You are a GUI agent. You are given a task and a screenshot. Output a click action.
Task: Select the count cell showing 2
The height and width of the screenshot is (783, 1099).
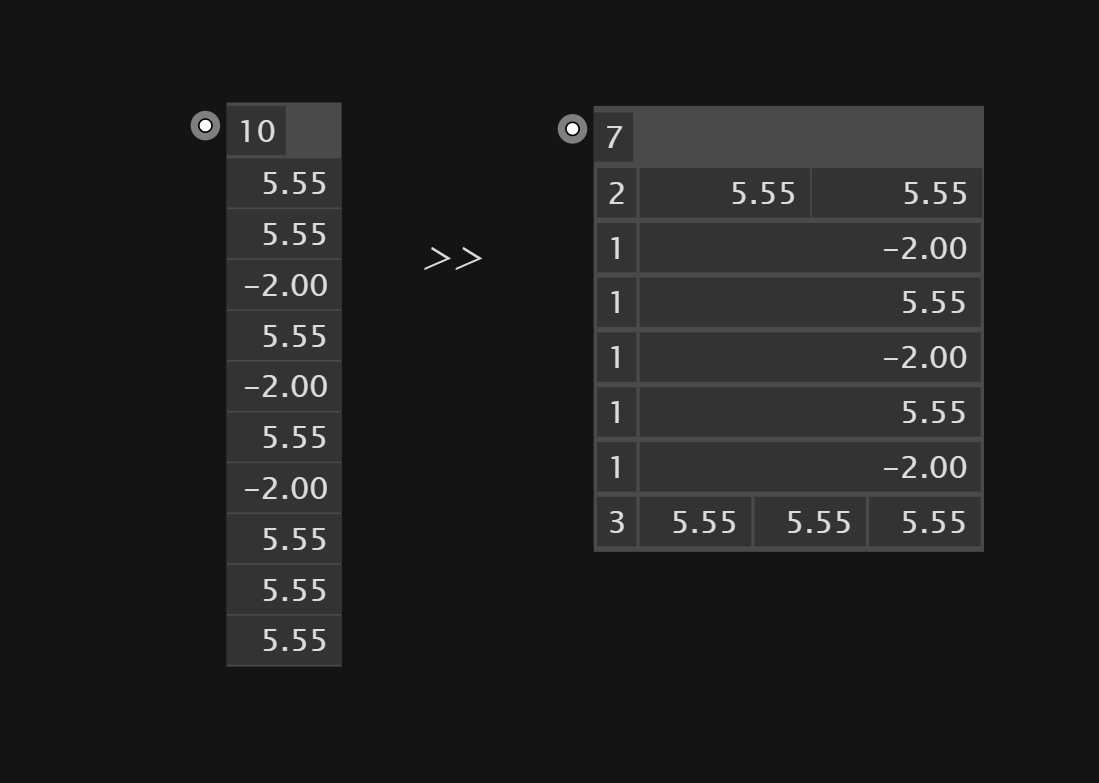tap(616, 193)
